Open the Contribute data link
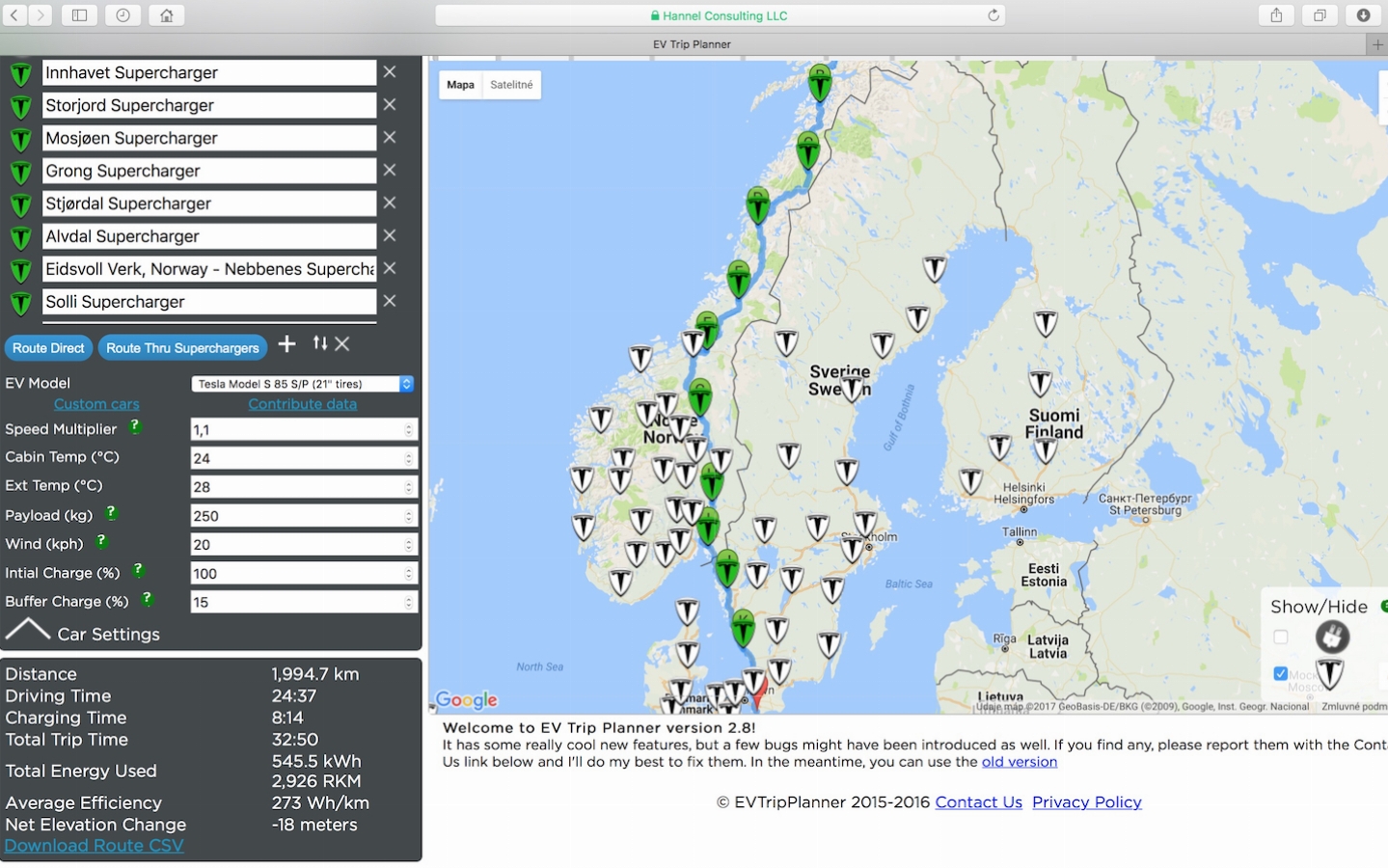This screenshot has width=1388, height=868. tap(303, 404)
